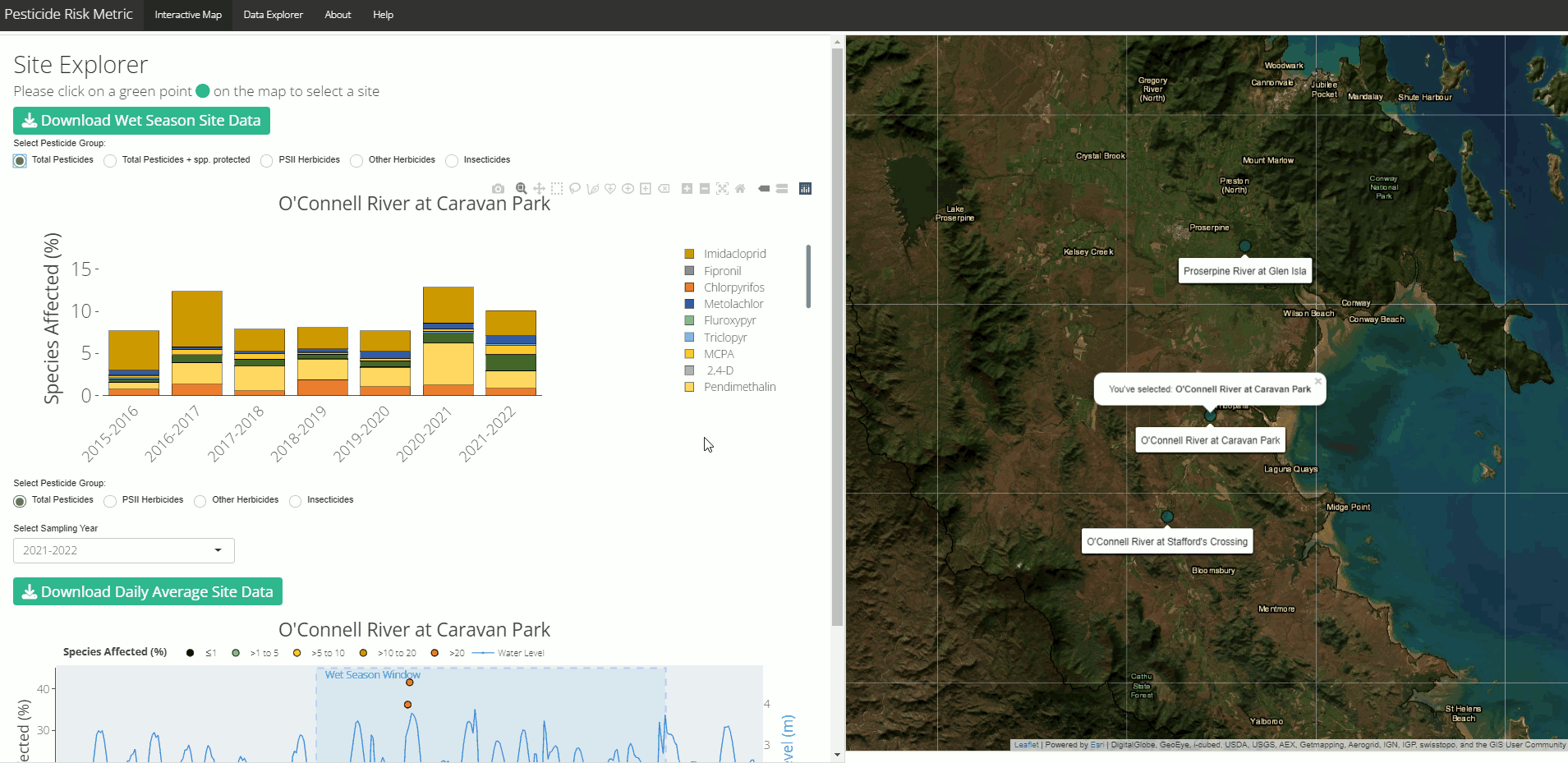Open the Esri attribution link
Image resolution: width=1568 pixels, height=763 pixels.
[1097, 745]
